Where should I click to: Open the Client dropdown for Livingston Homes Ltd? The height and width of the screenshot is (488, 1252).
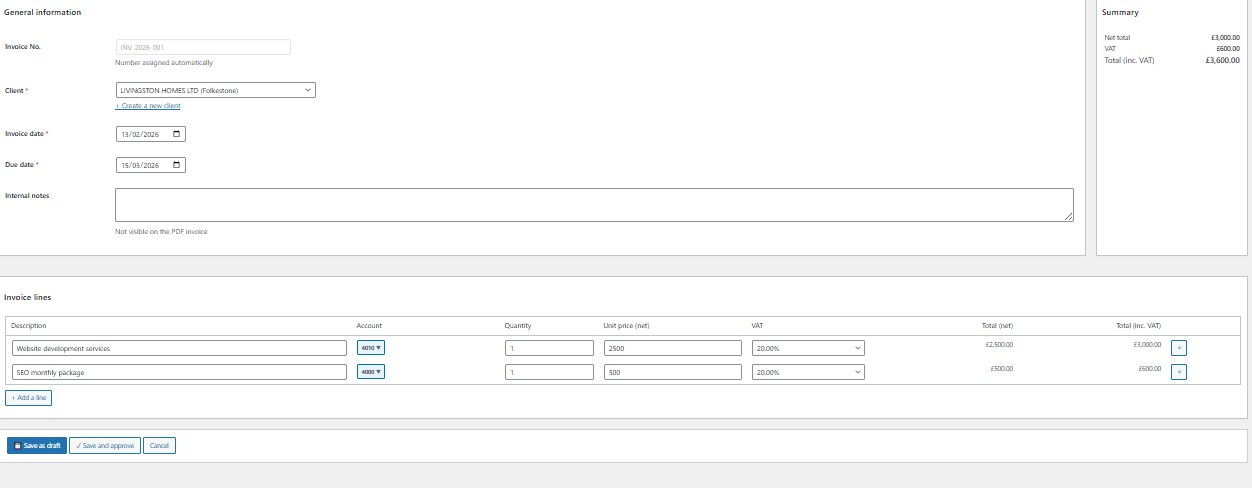tap(215, 90)
